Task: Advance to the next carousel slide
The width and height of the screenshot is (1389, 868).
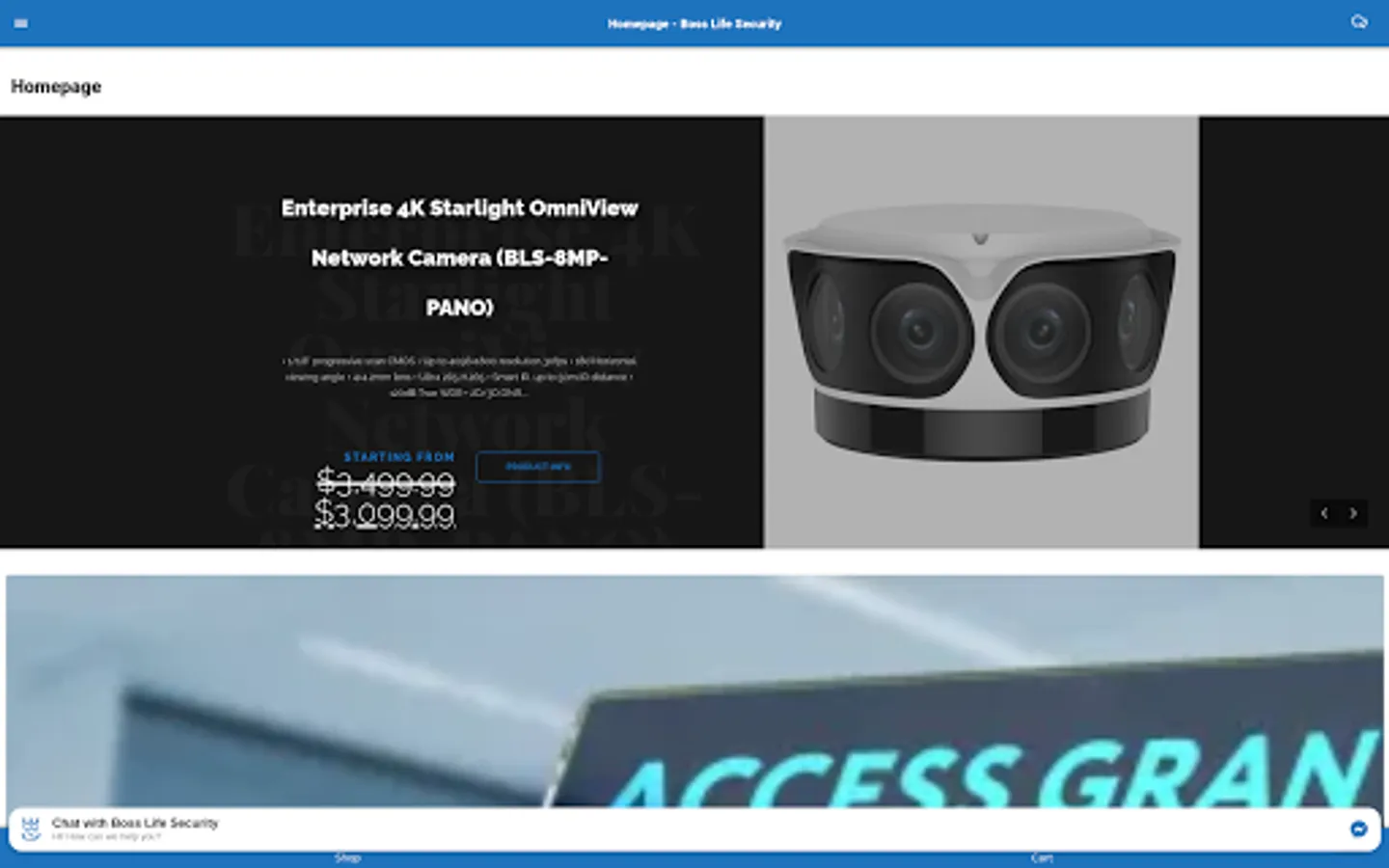Action: point(1353,513)
